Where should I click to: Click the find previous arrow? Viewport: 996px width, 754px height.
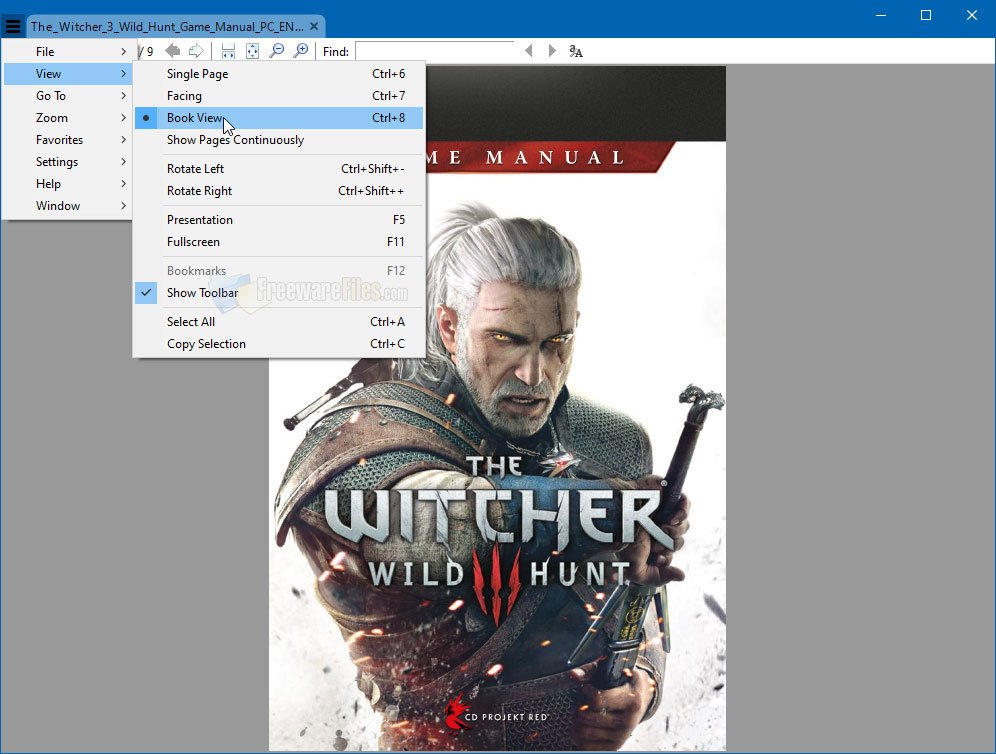coord(529,50)
